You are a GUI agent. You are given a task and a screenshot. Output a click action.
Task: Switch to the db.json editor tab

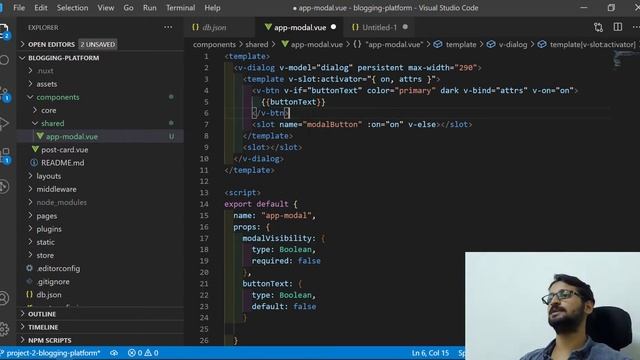coord(220,27)
